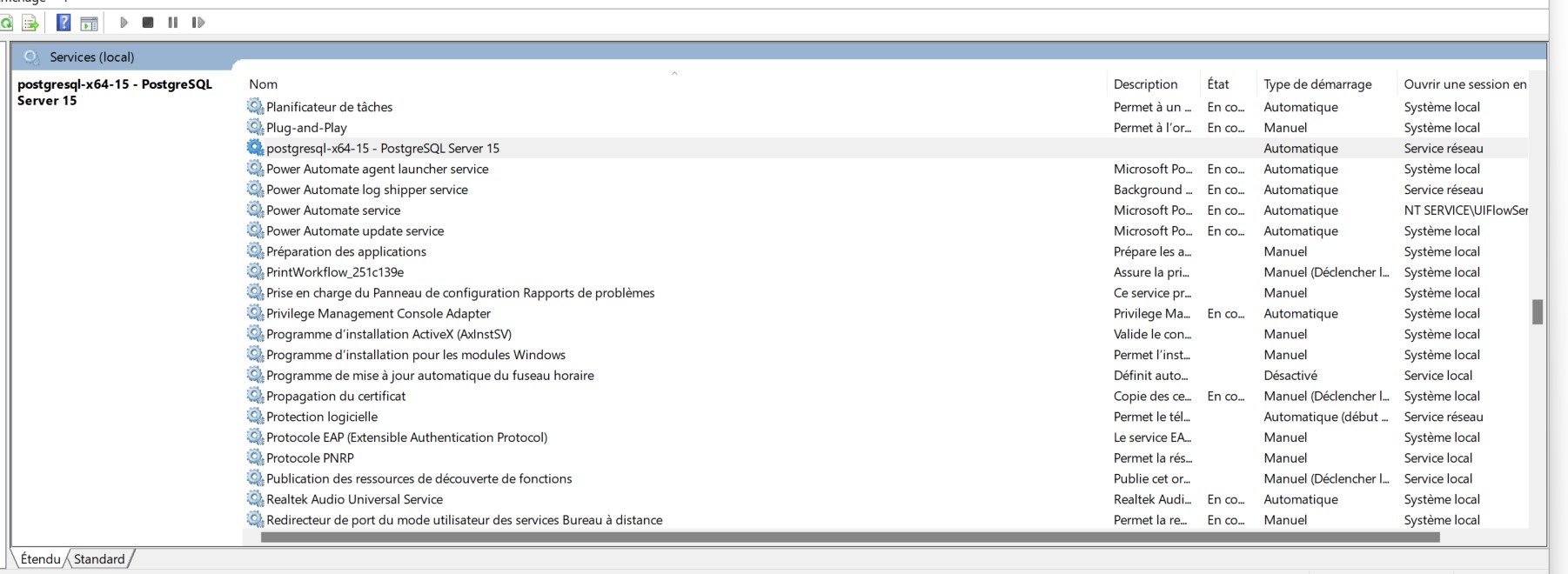
Task: Click Automatique (début ... startup type cell
Action: pos(1326,417)
